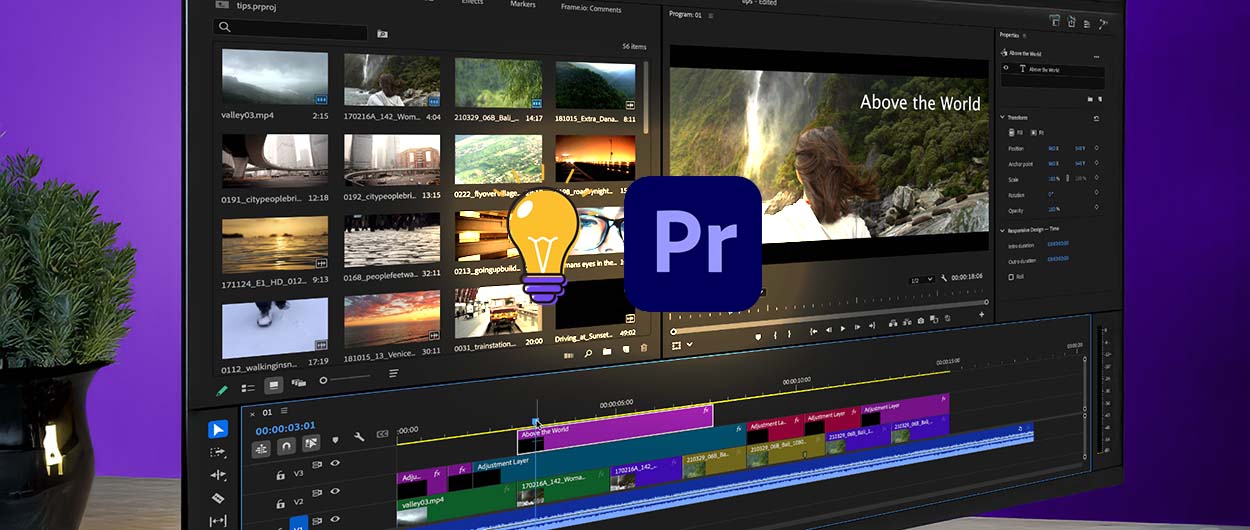1250x530 pixels.
Task: Collapse the Transform section
Action: coord(1002,117)
